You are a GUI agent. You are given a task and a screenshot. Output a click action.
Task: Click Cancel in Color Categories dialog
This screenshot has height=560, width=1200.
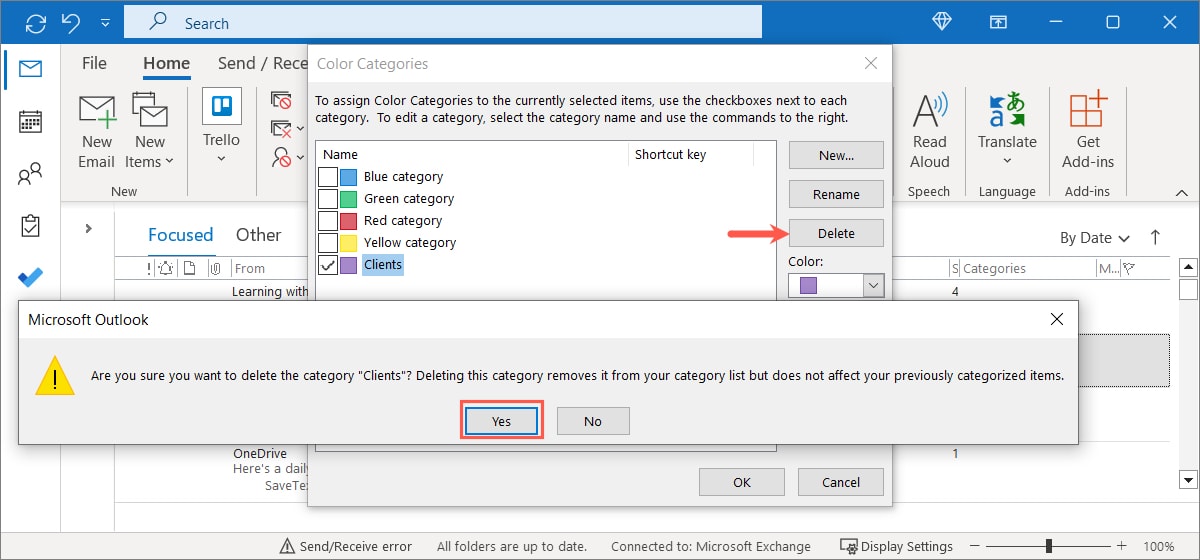click(x=841, y=482)
